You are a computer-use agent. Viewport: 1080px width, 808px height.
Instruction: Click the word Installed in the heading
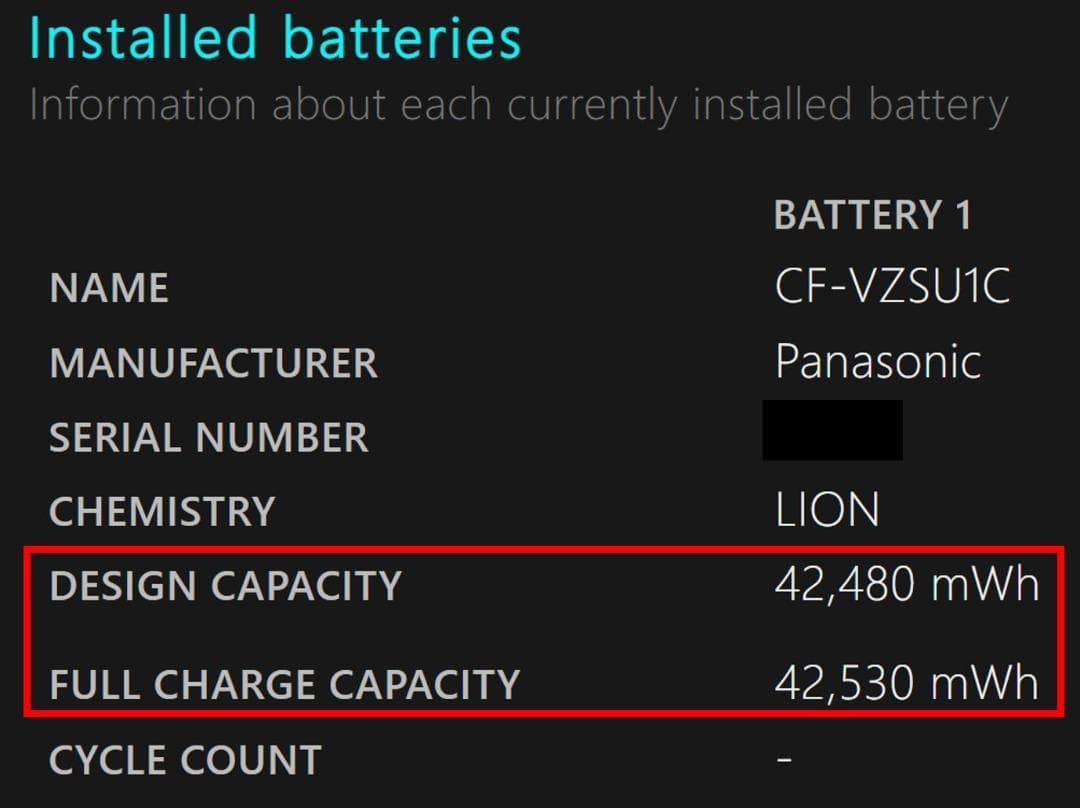[141, 37]
